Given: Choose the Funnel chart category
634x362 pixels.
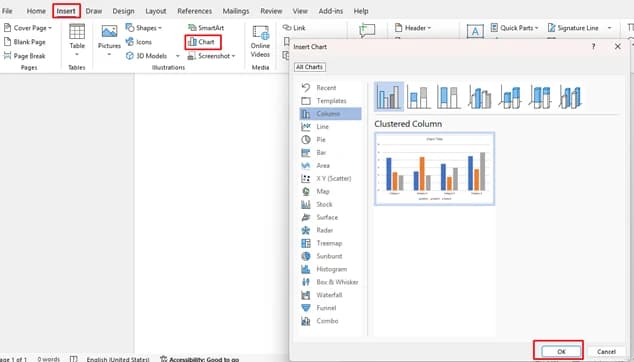Looking at the screenshot, I should (x=330, y=308).
